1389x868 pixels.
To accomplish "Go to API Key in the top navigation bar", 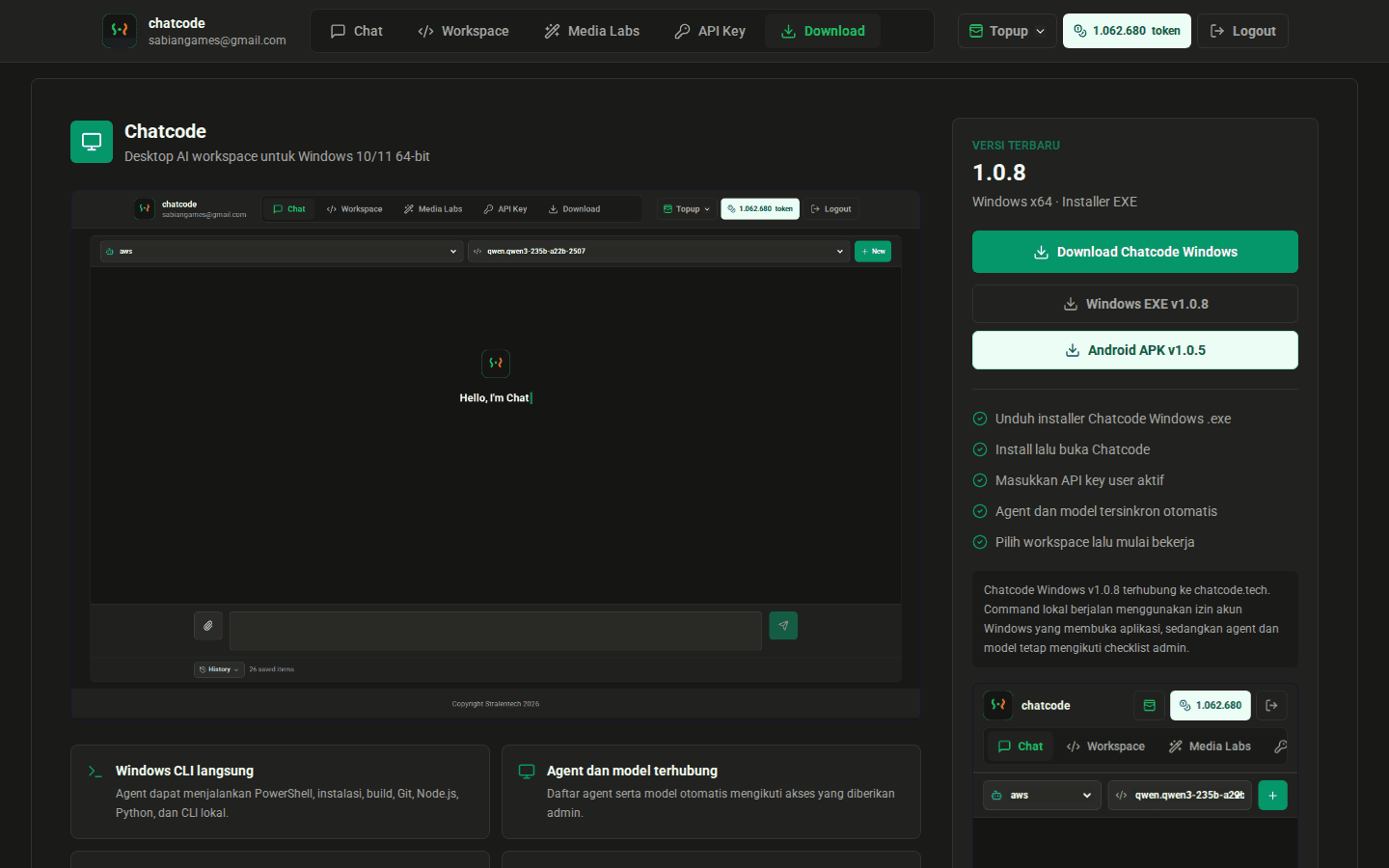I will [710, 31].
